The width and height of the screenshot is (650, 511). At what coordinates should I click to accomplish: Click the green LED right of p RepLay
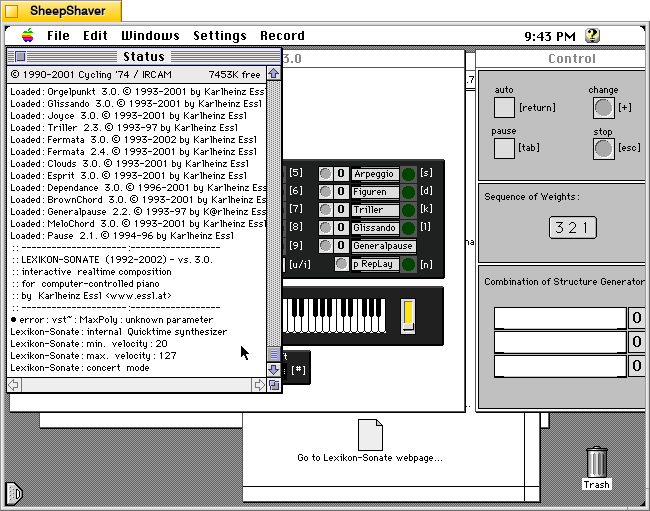pyautogui.click(x=408, y=264)
